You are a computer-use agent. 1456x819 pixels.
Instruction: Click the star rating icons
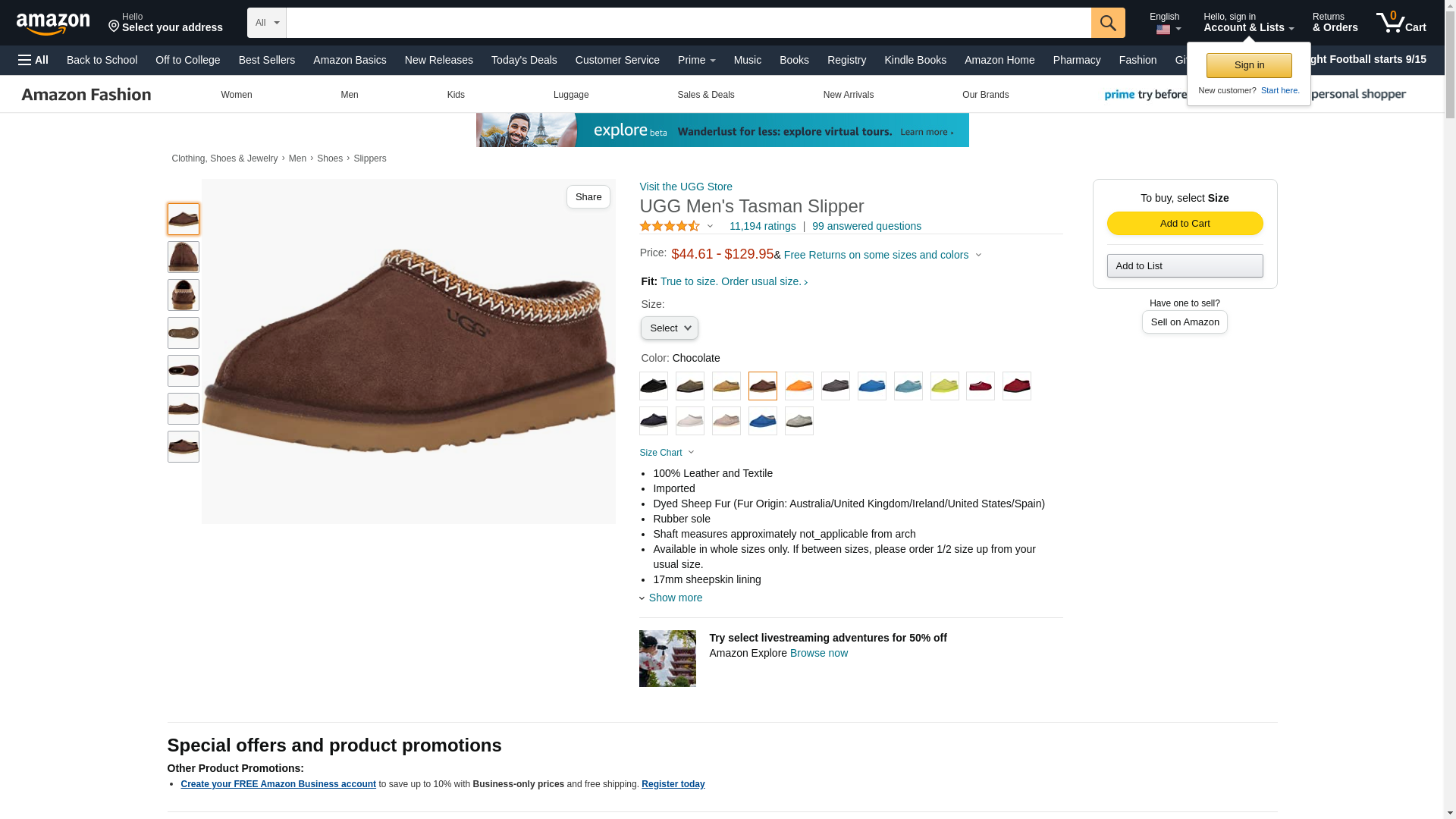[670, 226]
